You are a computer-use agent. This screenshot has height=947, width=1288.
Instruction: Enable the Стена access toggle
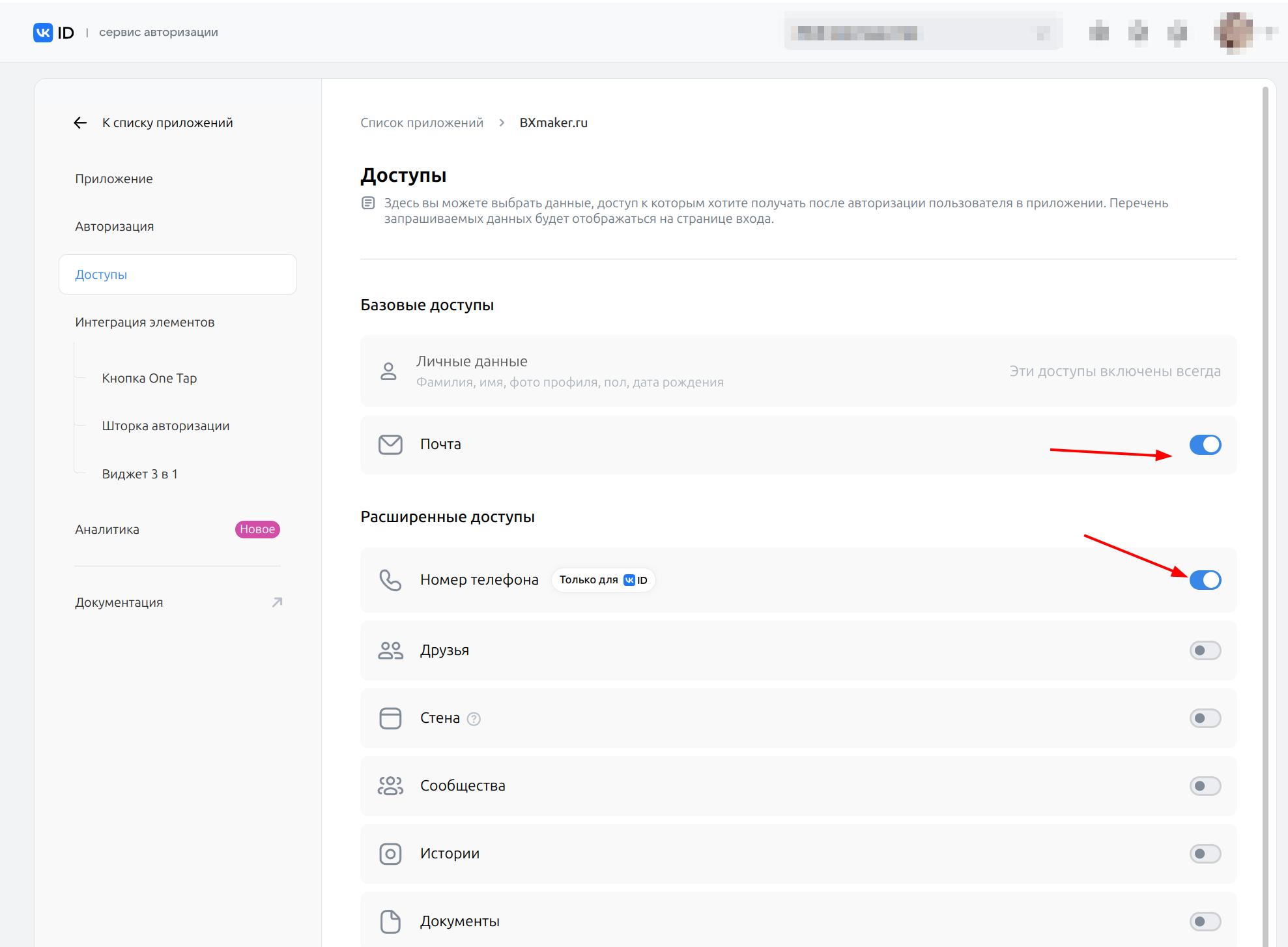pos(1205,718)
